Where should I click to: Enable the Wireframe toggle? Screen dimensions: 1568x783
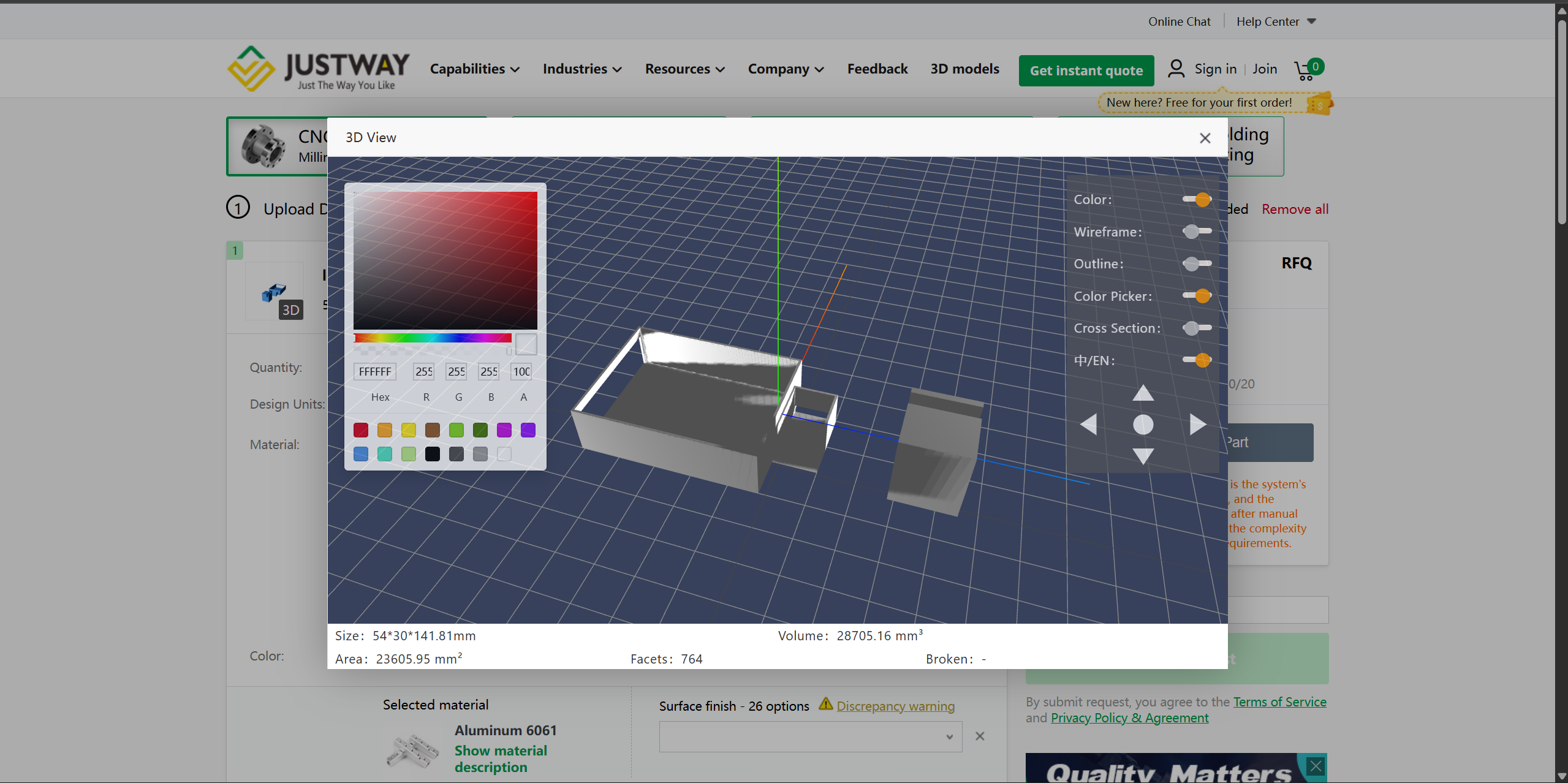tap(1197, 232)
